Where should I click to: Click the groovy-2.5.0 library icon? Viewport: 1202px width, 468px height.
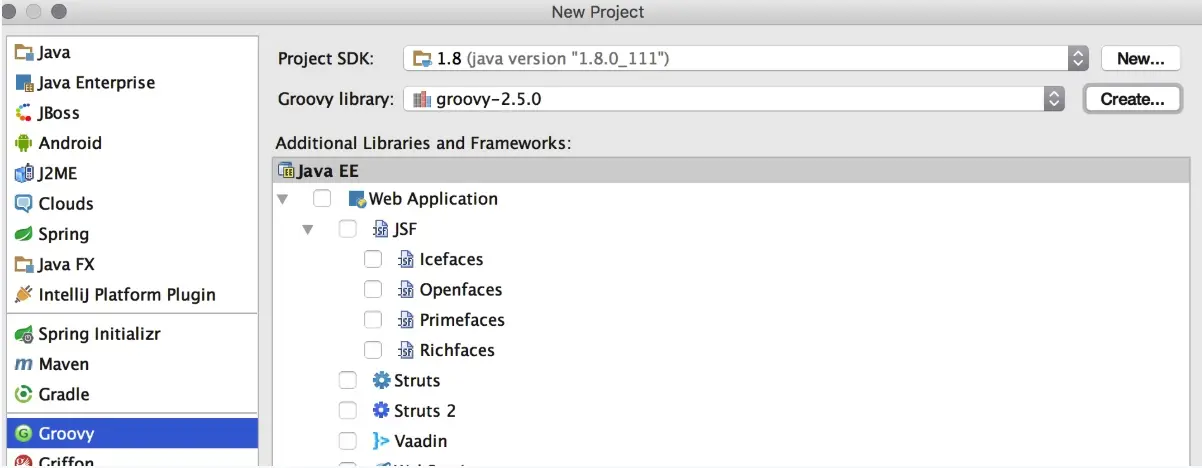pyautogui.click(x=422, y=99)
